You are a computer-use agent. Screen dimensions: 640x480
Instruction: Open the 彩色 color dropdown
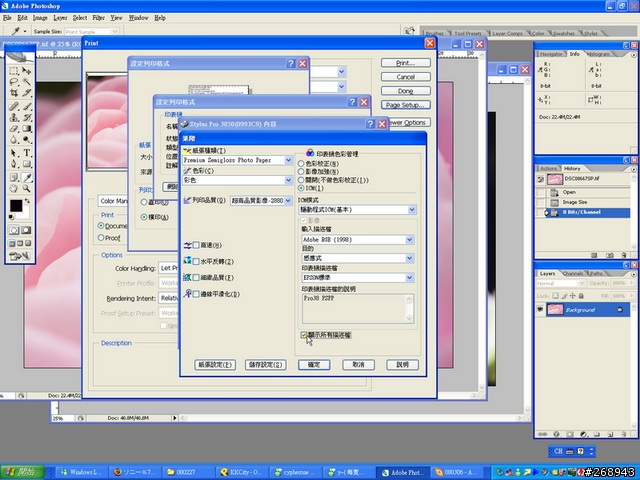point(288,180)
